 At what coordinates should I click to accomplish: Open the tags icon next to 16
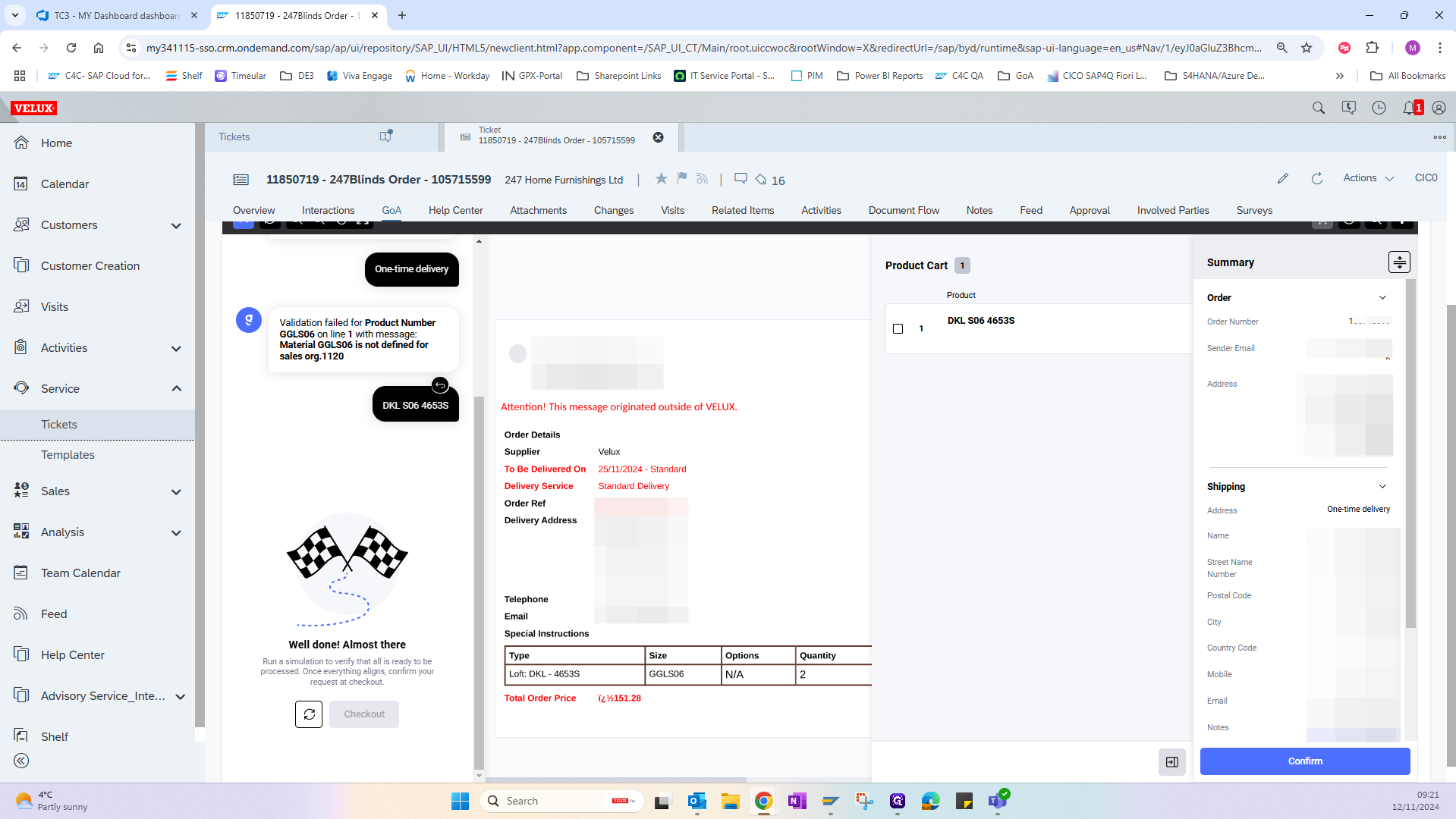[x=761, y=180]
